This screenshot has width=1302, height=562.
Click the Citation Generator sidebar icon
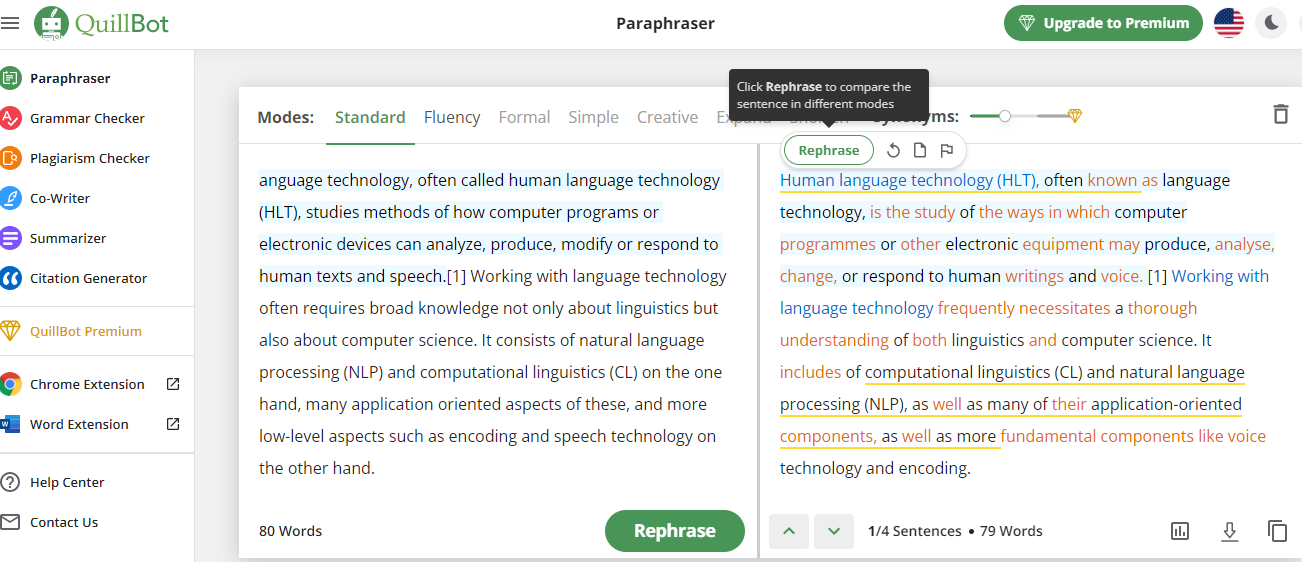click(11, 278)
